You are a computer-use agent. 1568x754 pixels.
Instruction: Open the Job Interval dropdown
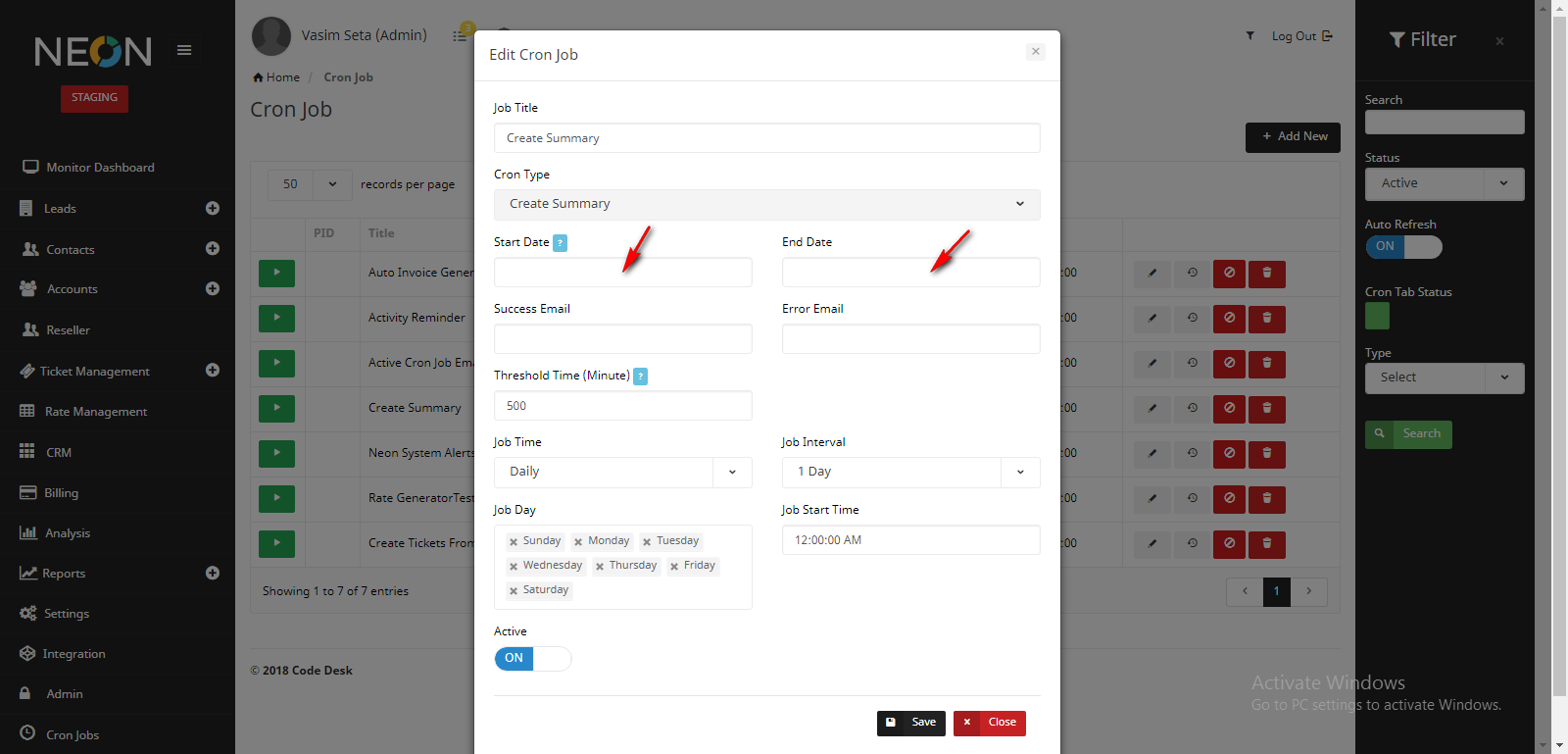tap(910, 472)
